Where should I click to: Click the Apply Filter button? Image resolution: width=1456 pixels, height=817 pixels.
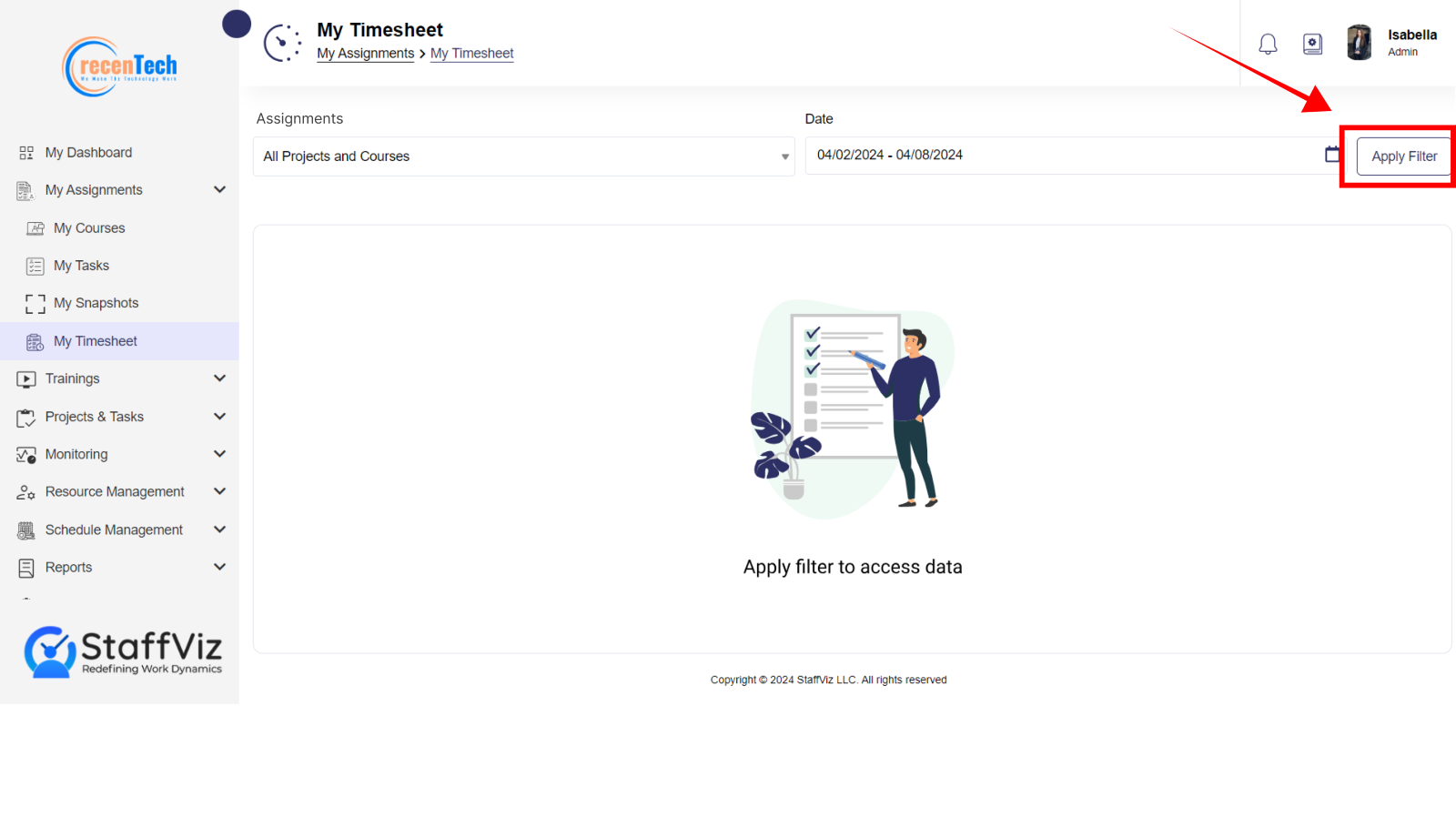[x=1404, y=156]
